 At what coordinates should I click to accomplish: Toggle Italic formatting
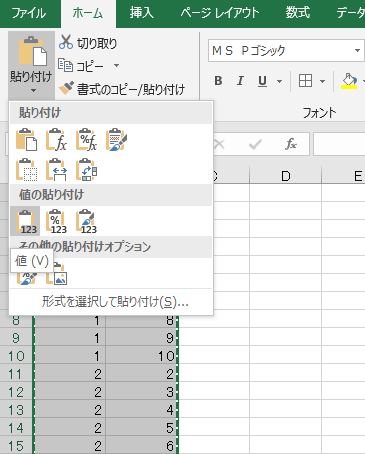[240, 81]
